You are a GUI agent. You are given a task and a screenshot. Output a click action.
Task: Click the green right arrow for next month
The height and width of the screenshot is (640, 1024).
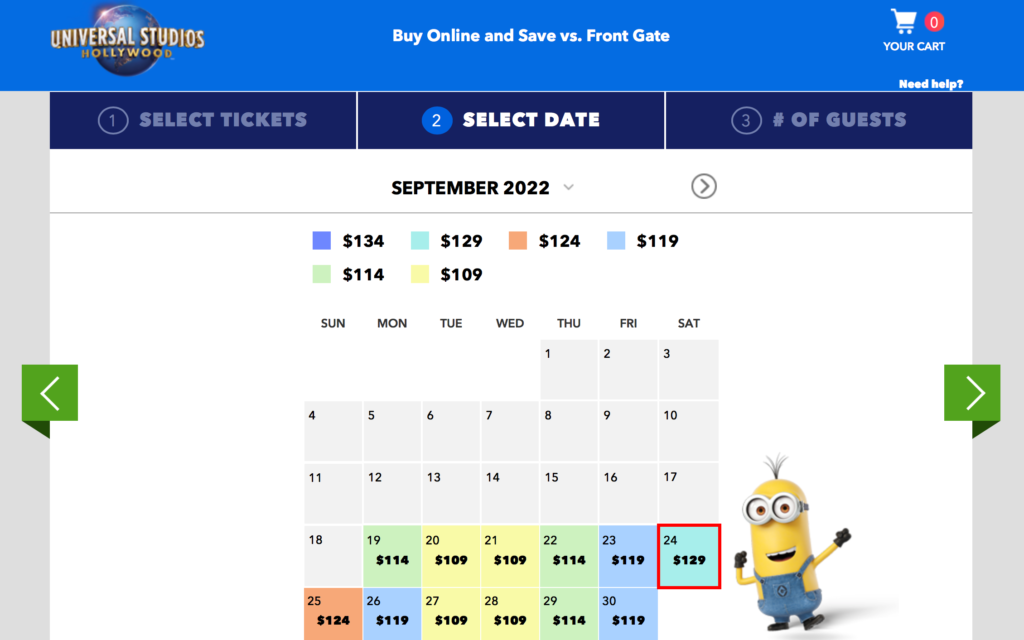pyautogui.click(x=972, y=393)
